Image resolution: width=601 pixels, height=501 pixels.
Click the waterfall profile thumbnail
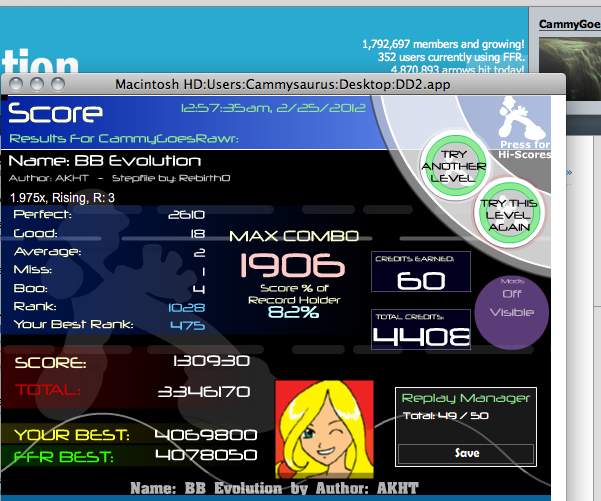coord(570,68)
